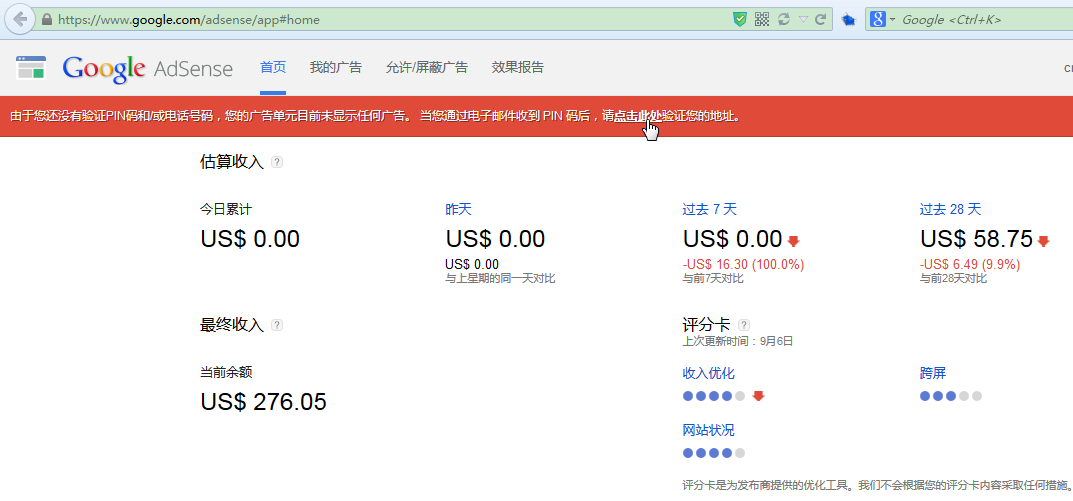Click the padlock icon in address bar

(x=47, y=19)
